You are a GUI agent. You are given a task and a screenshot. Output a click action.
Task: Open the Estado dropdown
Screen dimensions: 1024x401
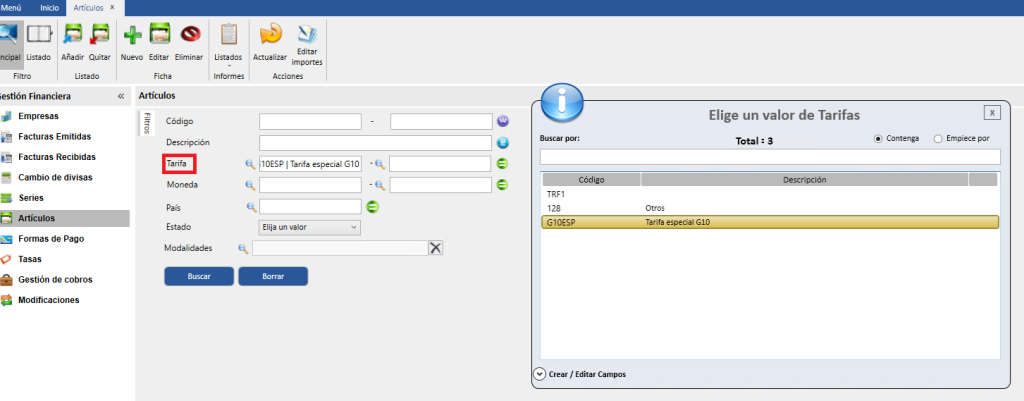309,227
